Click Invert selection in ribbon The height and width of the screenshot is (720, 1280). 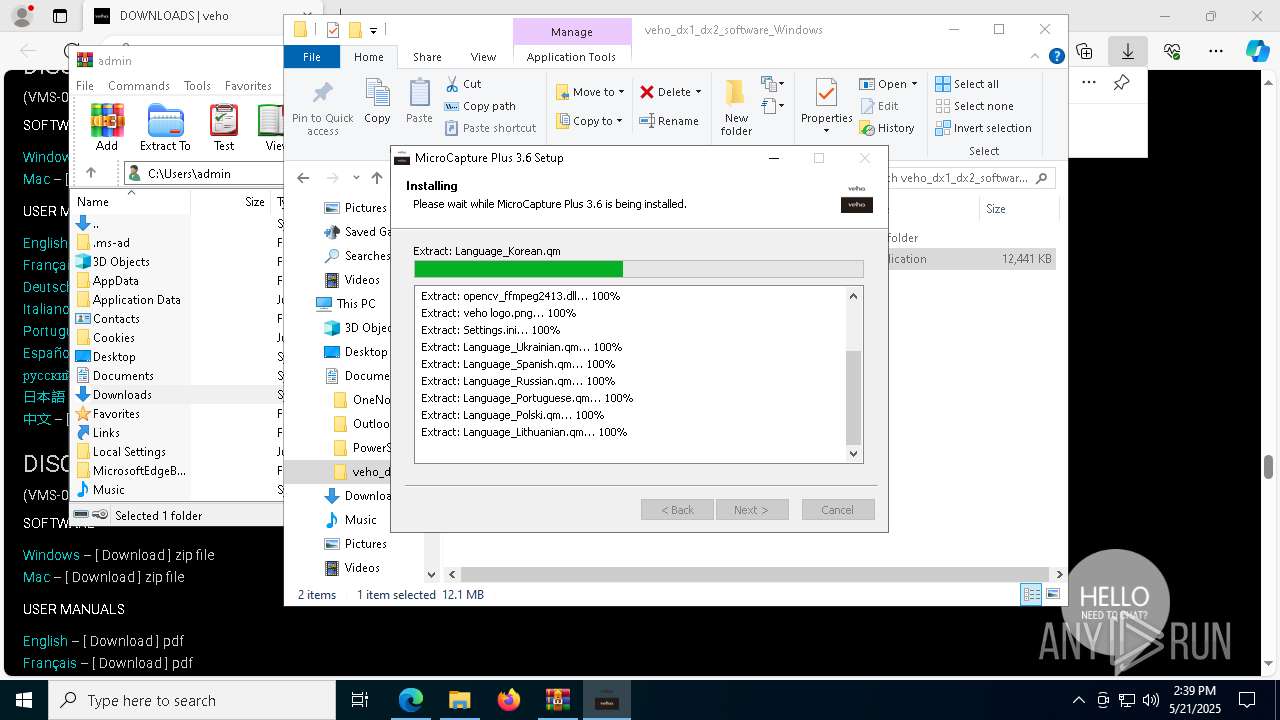coord(983,128)
